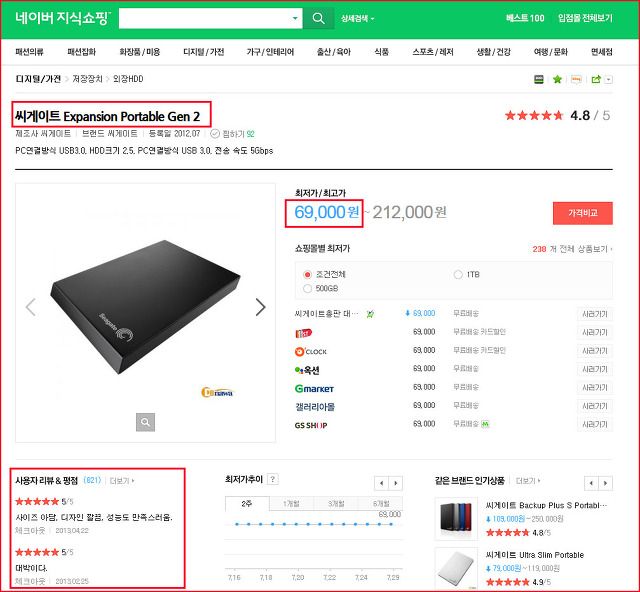Click the Naver 지식쇼핑 logo
Viewport: 640px width, 592px height.
(63, 18)
